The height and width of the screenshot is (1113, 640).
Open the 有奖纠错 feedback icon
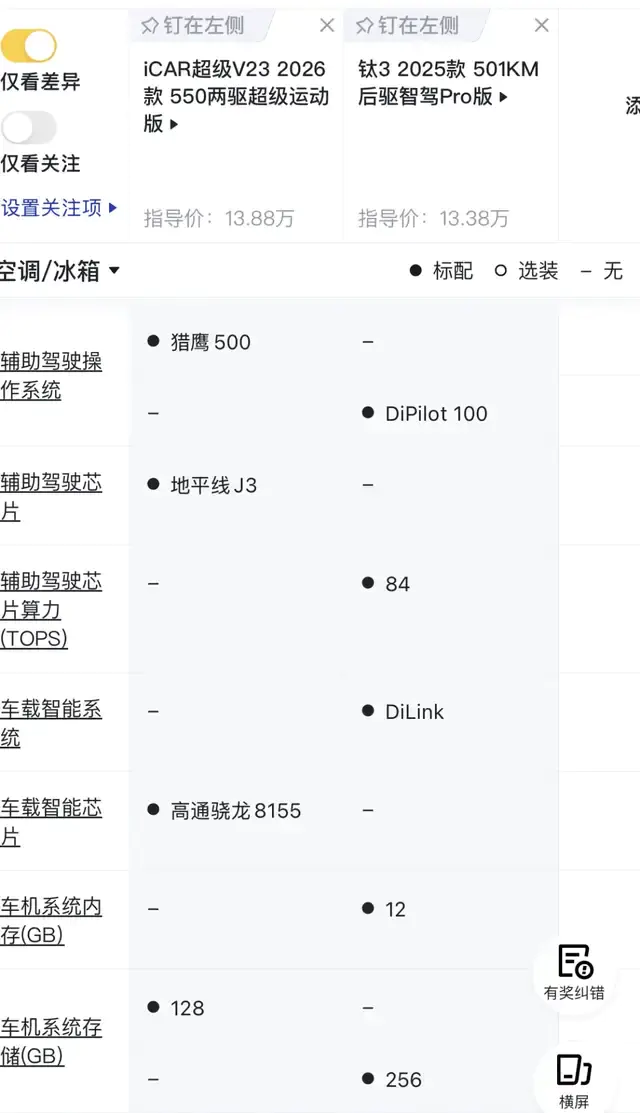coord(574,972)
